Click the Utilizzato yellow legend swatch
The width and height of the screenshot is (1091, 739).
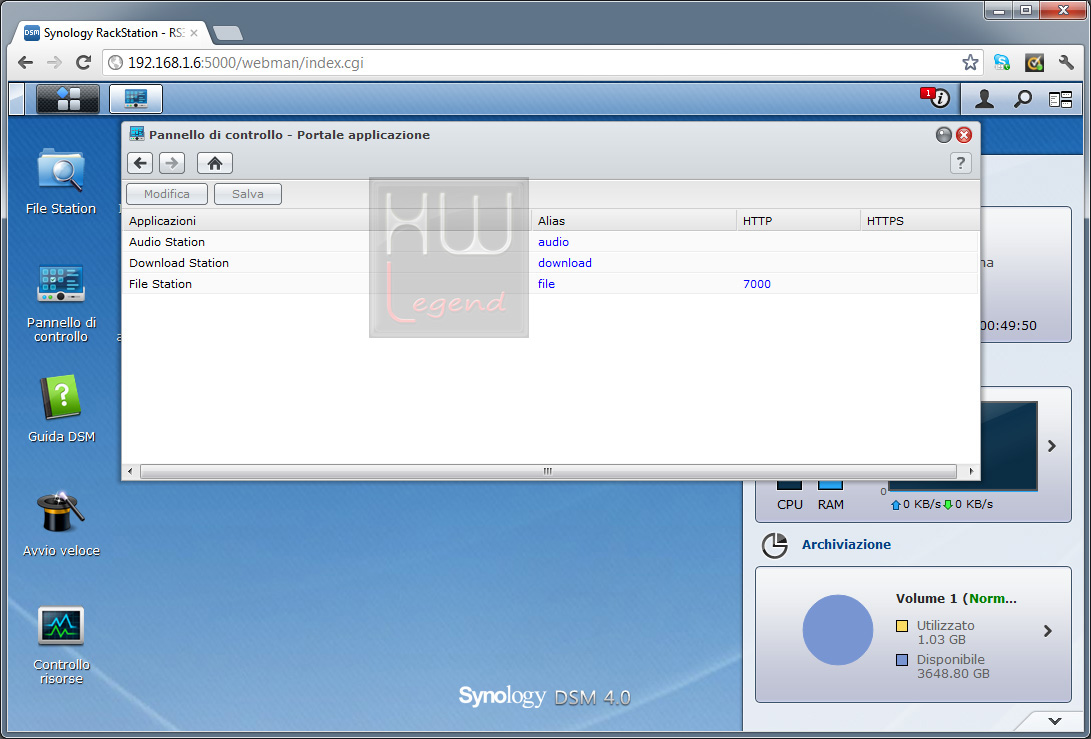[902, 626]
